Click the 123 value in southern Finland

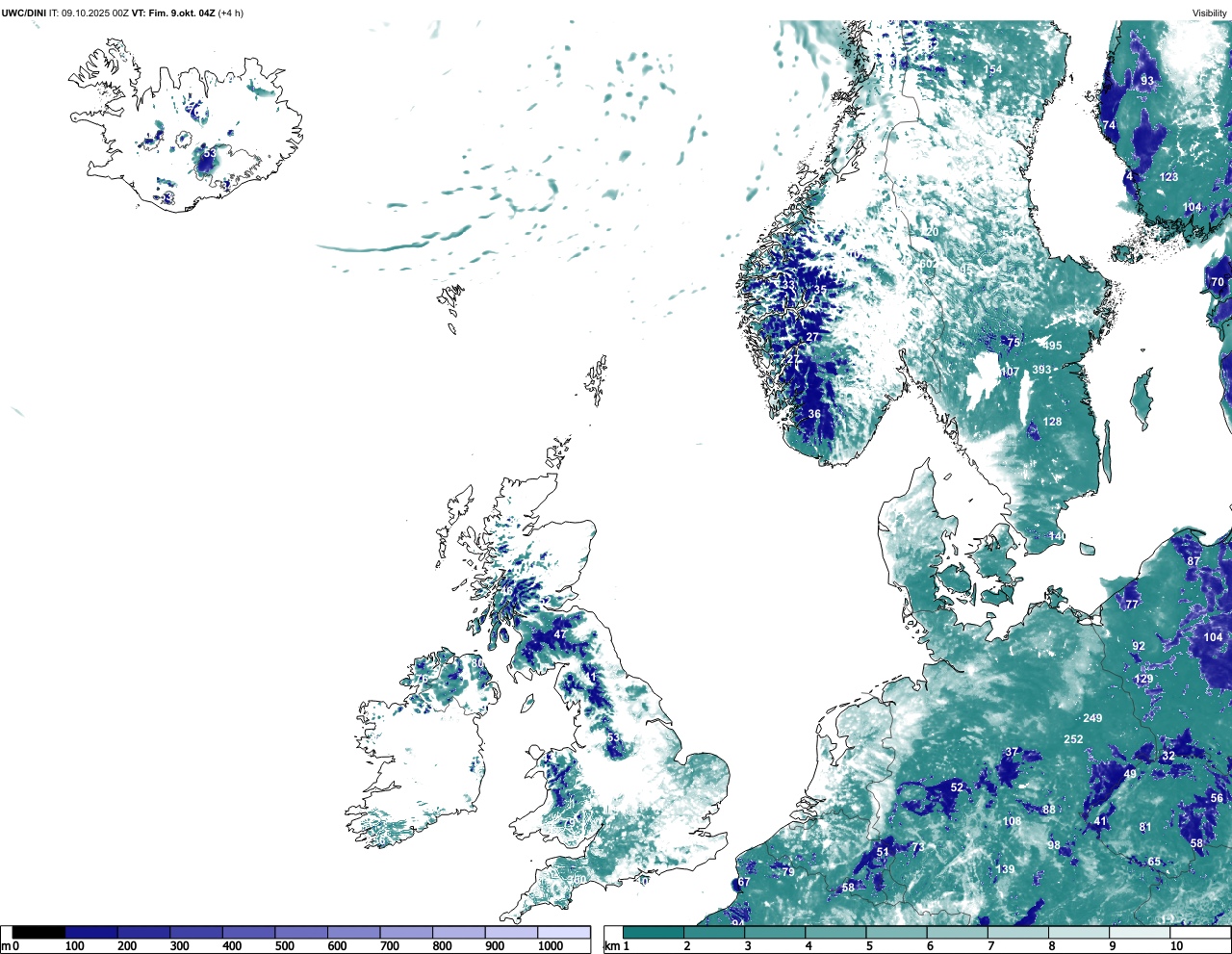click(x=1168, y=177)
